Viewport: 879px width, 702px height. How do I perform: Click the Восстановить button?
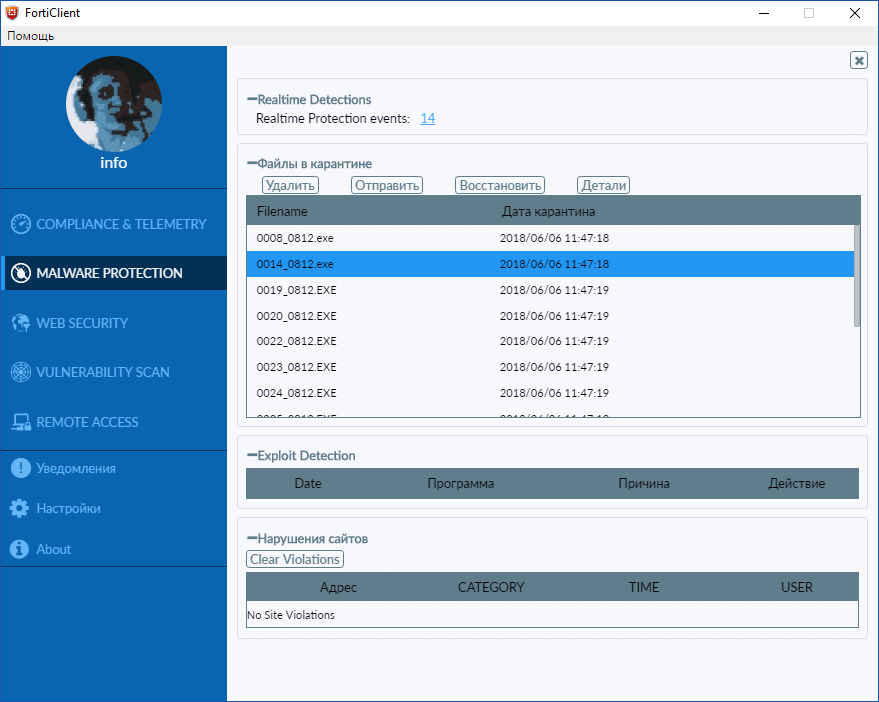coord(500,185)
